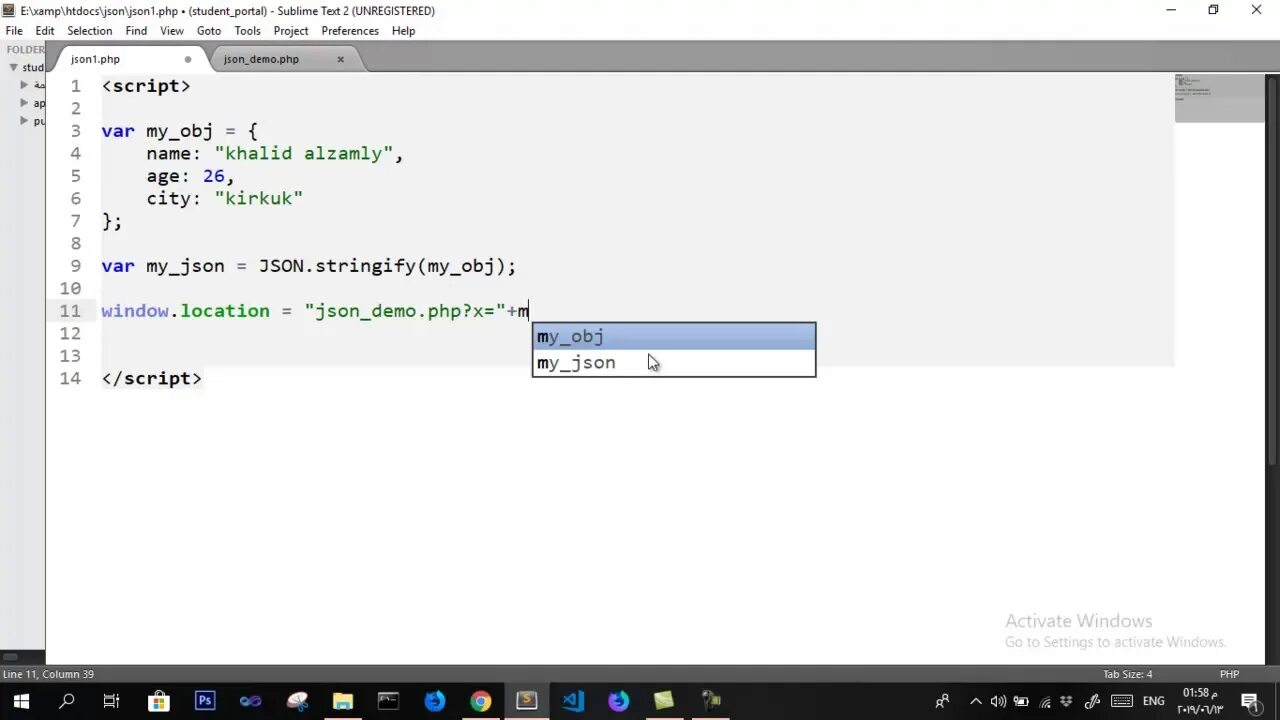Open the Project menu
The height and width of the screenshot is (720, 1280).
(291, 31)
